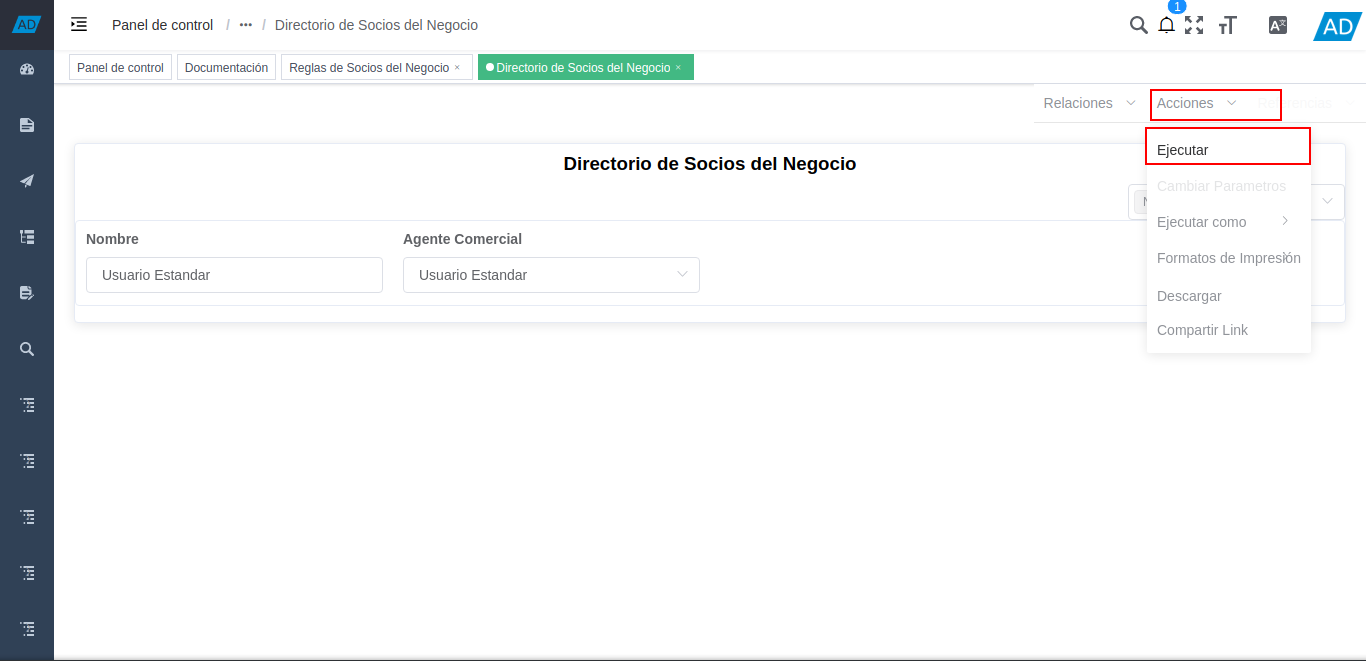Expand the Agente Comercial dropdown

(681, 274)
